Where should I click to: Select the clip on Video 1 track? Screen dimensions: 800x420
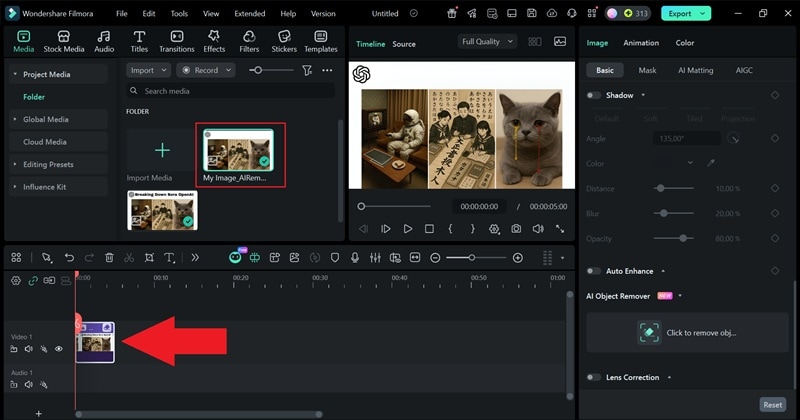95,342
